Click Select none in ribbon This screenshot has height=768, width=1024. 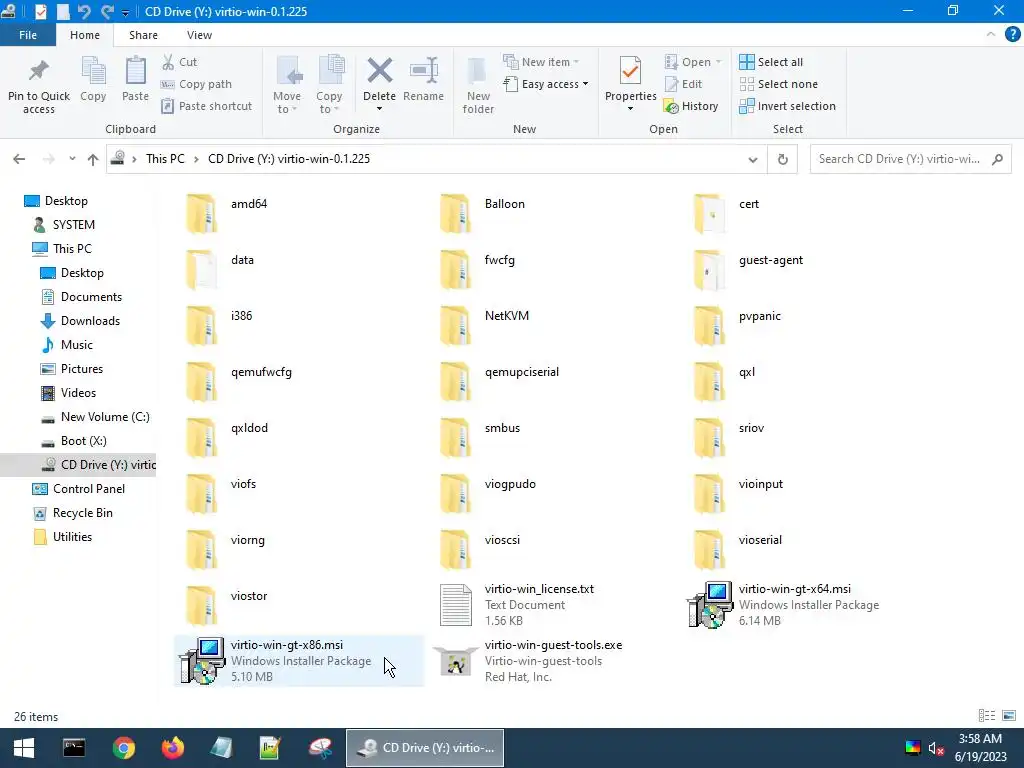click(778, 84)
